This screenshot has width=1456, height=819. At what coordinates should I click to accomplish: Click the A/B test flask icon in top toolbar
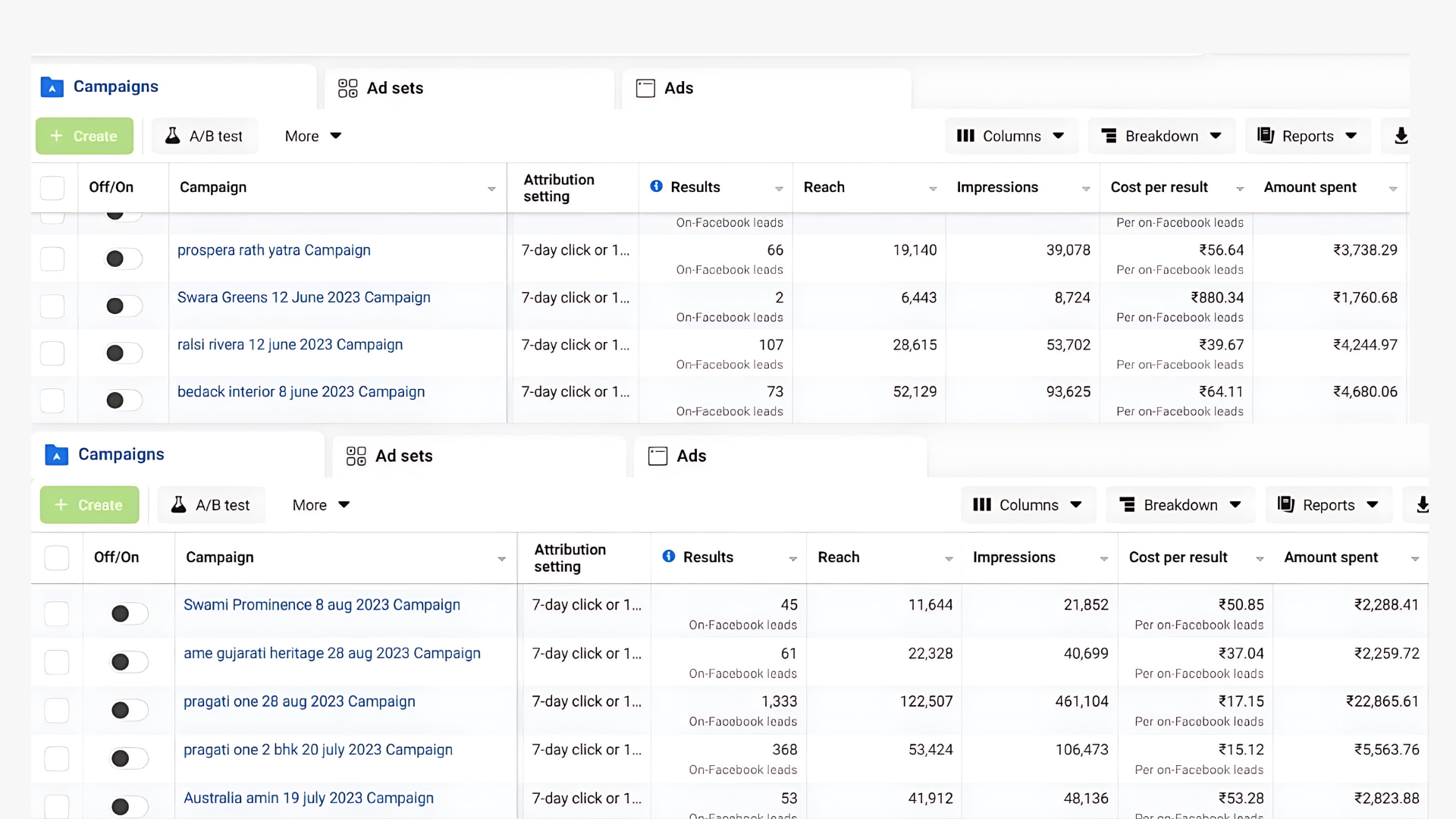173,136
